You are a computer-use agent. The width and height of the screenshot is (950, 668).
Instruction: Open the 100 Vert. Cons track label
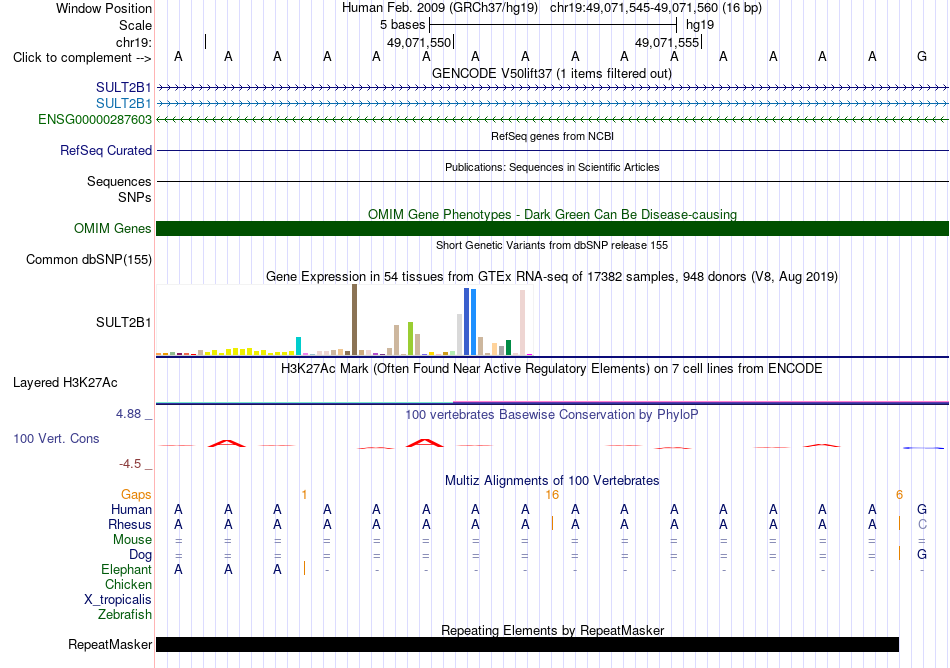click(56, 438)
